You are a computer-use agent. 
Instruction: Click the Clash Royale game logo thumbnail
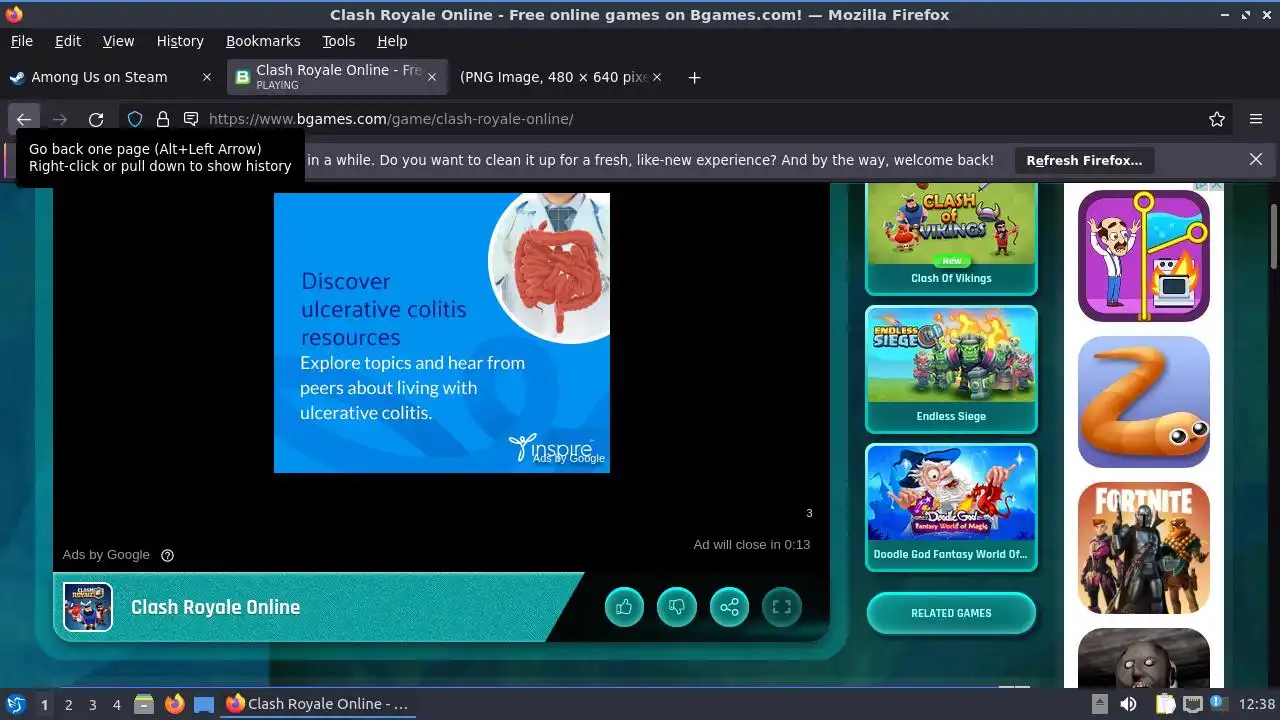88,607
